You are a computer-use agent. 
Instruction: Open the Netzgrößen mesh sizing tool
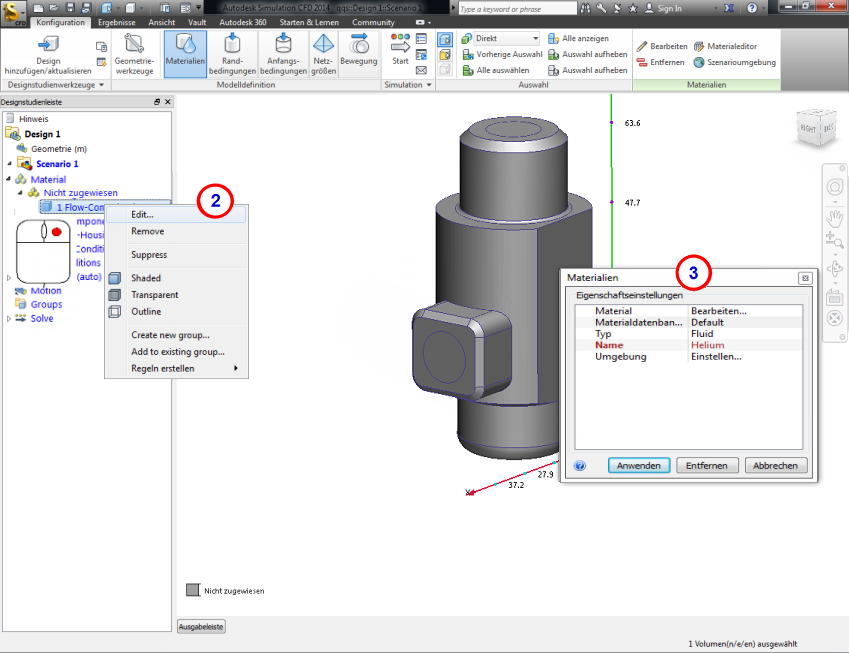(323, 54)
